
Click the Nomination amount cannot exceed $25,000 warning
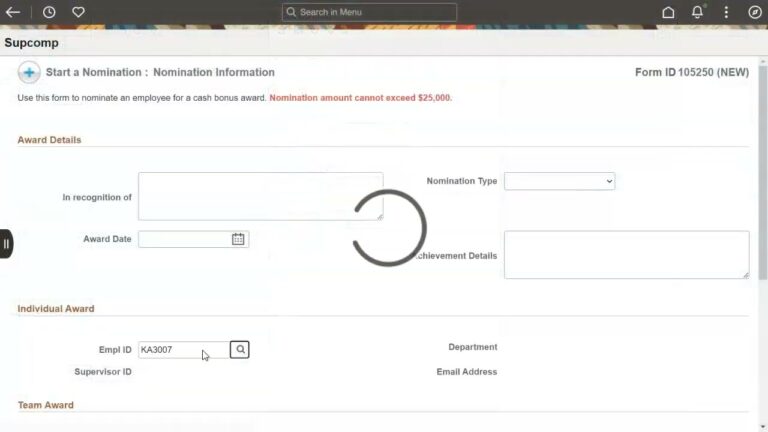(x=360, y=98)
